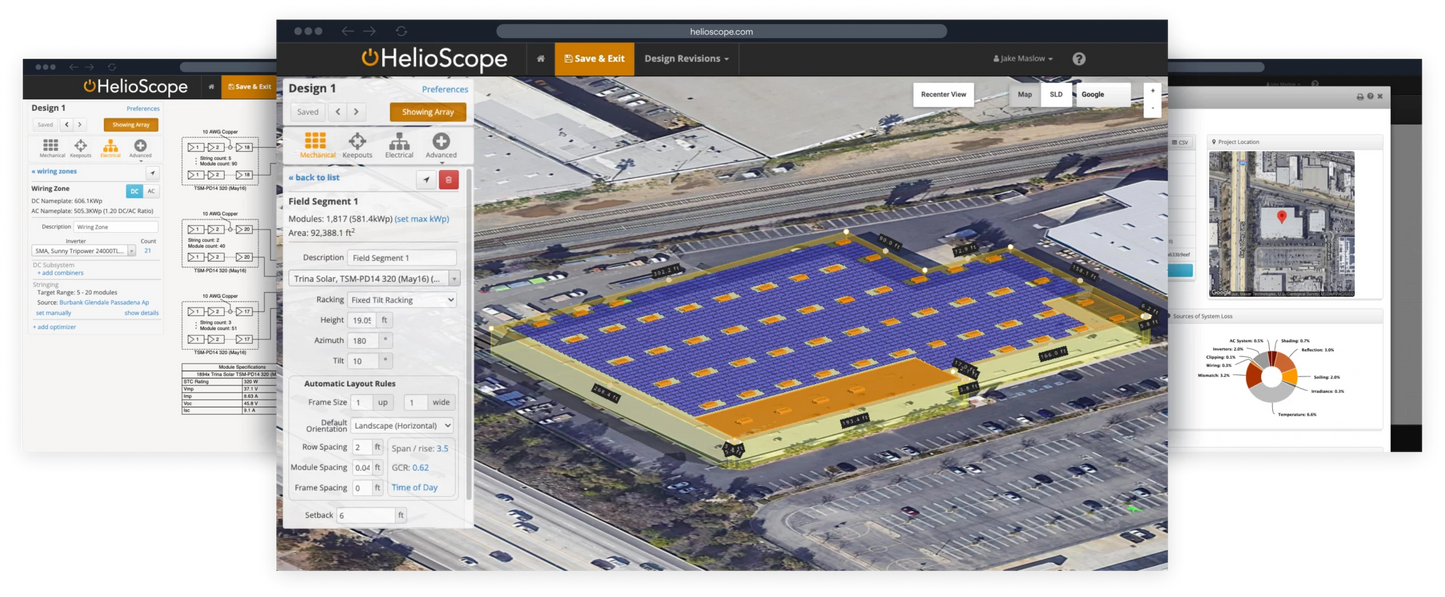Click the home icon in the front HelioScope navbar
1445x597 pixels.
[x=541, y=59]
